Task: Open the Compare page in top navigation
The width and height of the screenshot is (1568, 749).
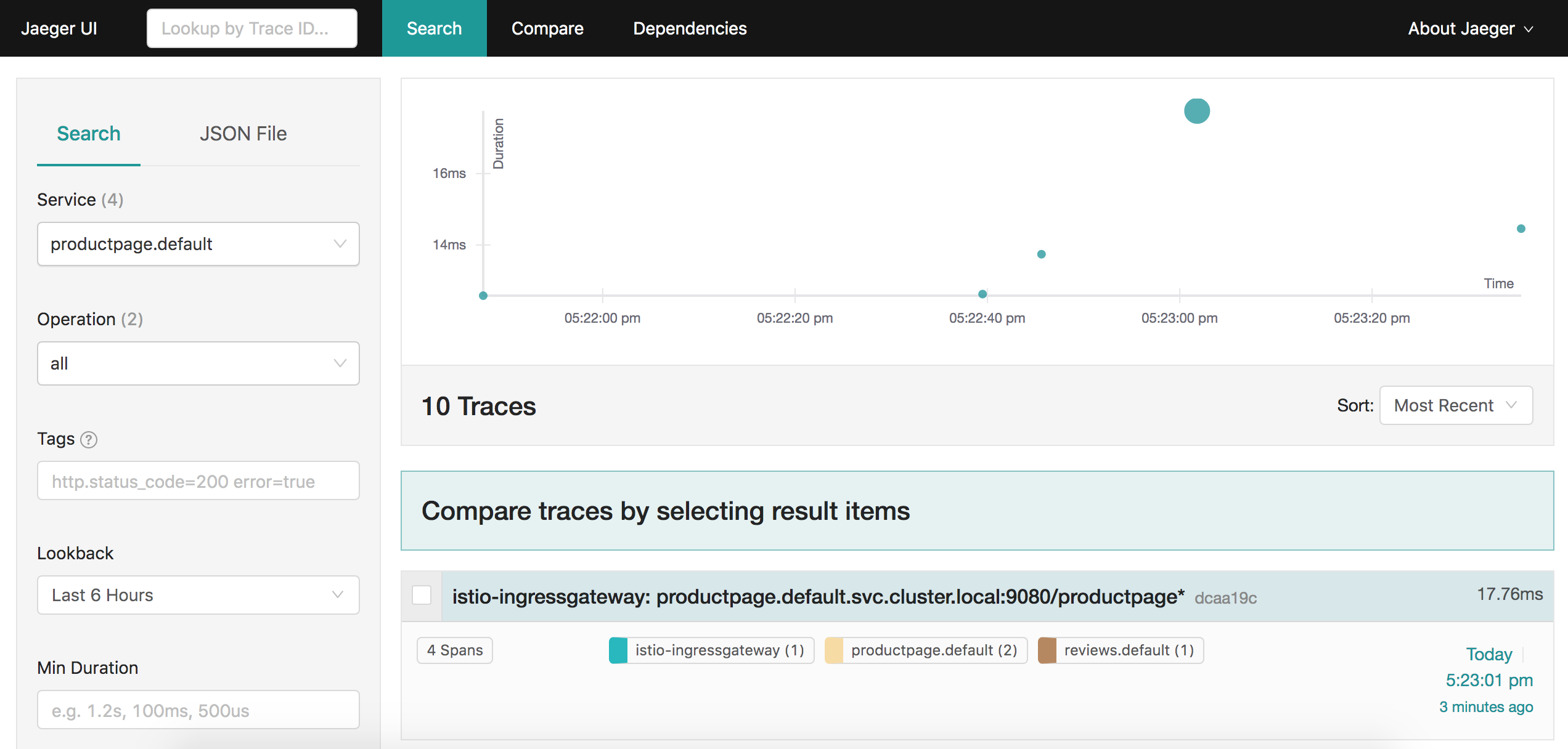Action: (x=547, y=28)
